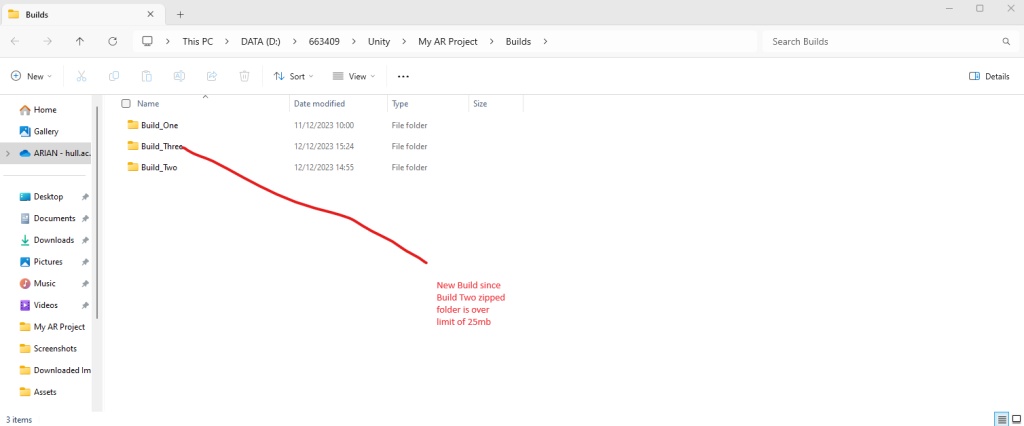Image resolution: width=1024 pixels, height=426 pixels.
Task: Click the Share icon in toolbar
Action: pos(212,76)
